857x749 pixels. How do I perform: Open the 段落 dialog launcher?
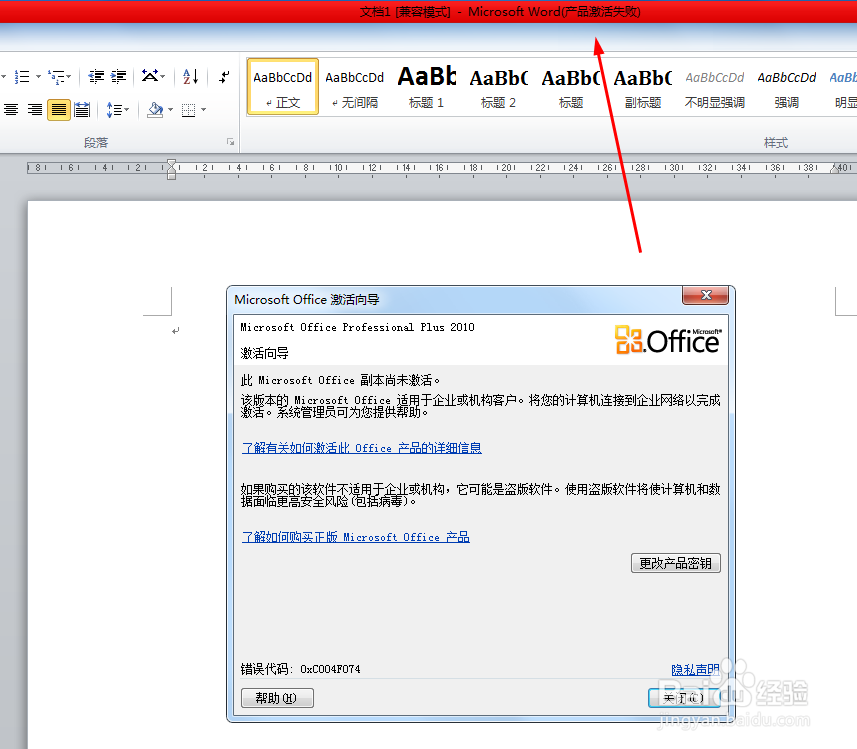pos(230,142)
